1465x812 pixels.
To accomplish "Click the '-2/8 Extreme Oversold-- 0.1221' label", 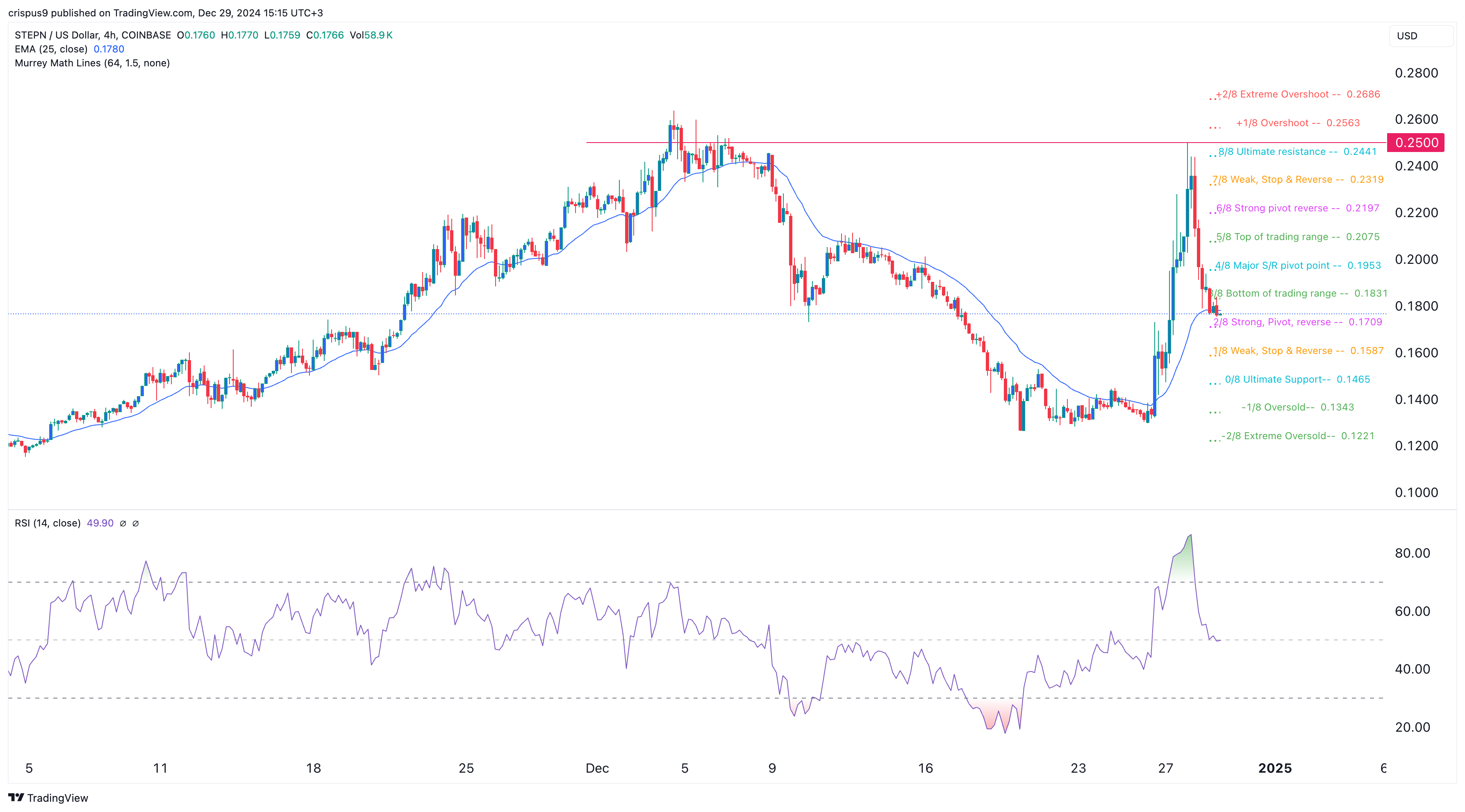I will [1298, 436].
